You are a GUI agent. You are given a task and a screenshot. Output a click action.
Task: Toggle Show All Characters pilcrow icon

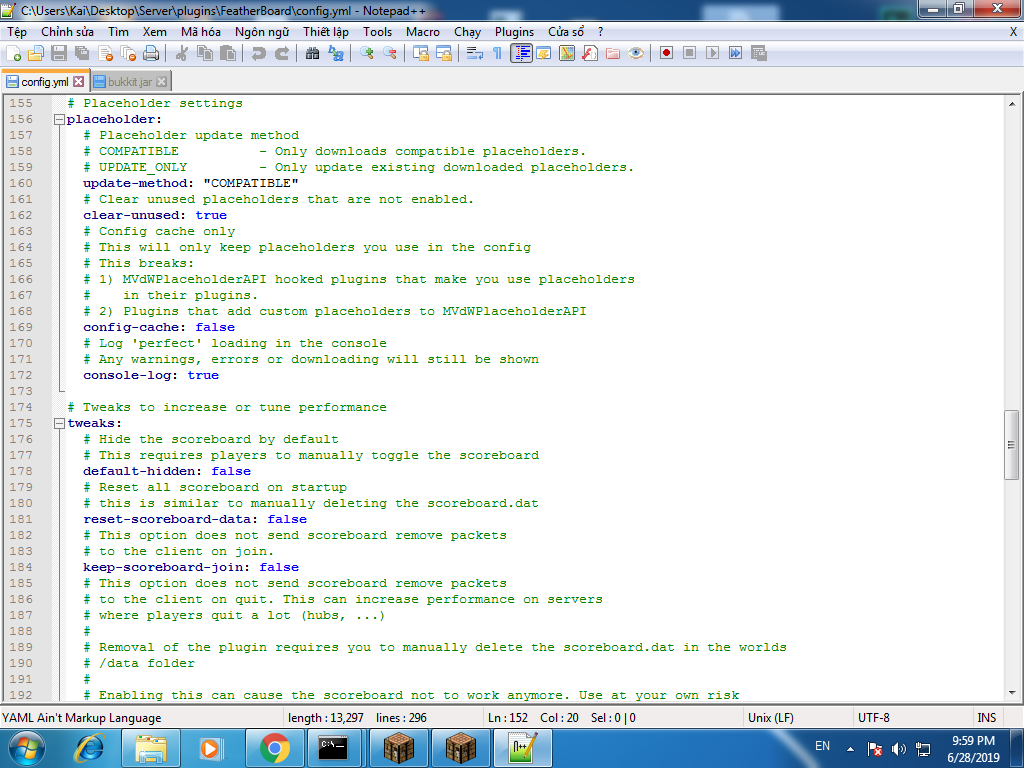497,53
